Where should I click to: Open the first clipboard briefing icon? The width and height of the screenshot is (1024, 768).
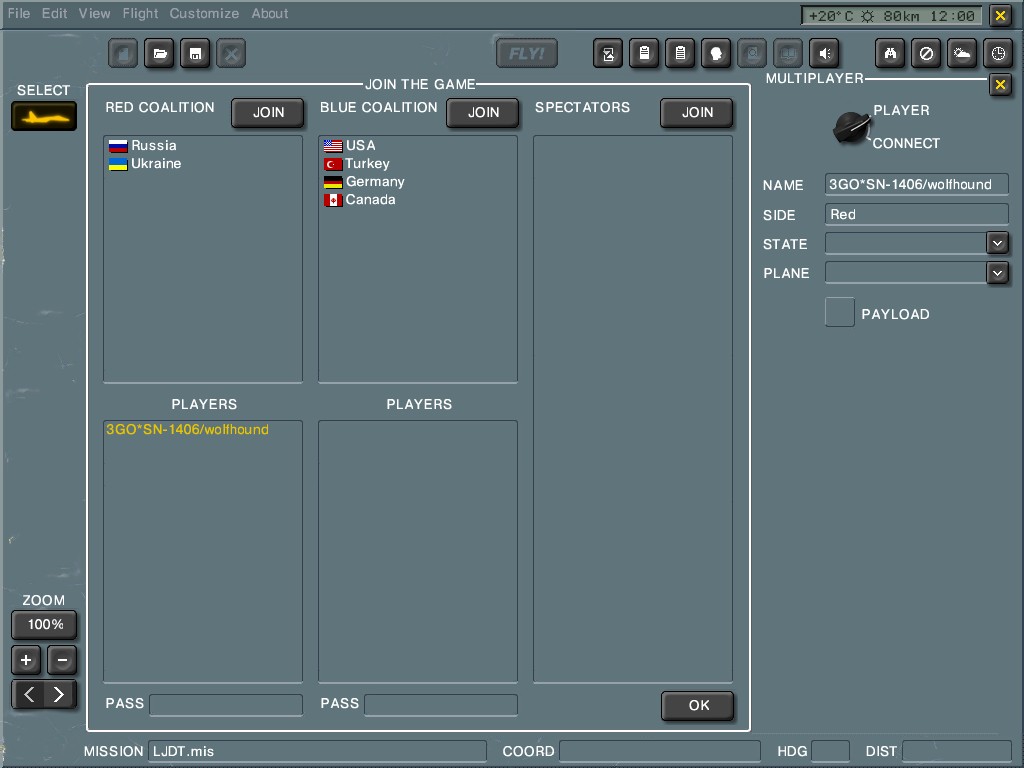coord(644,54)
